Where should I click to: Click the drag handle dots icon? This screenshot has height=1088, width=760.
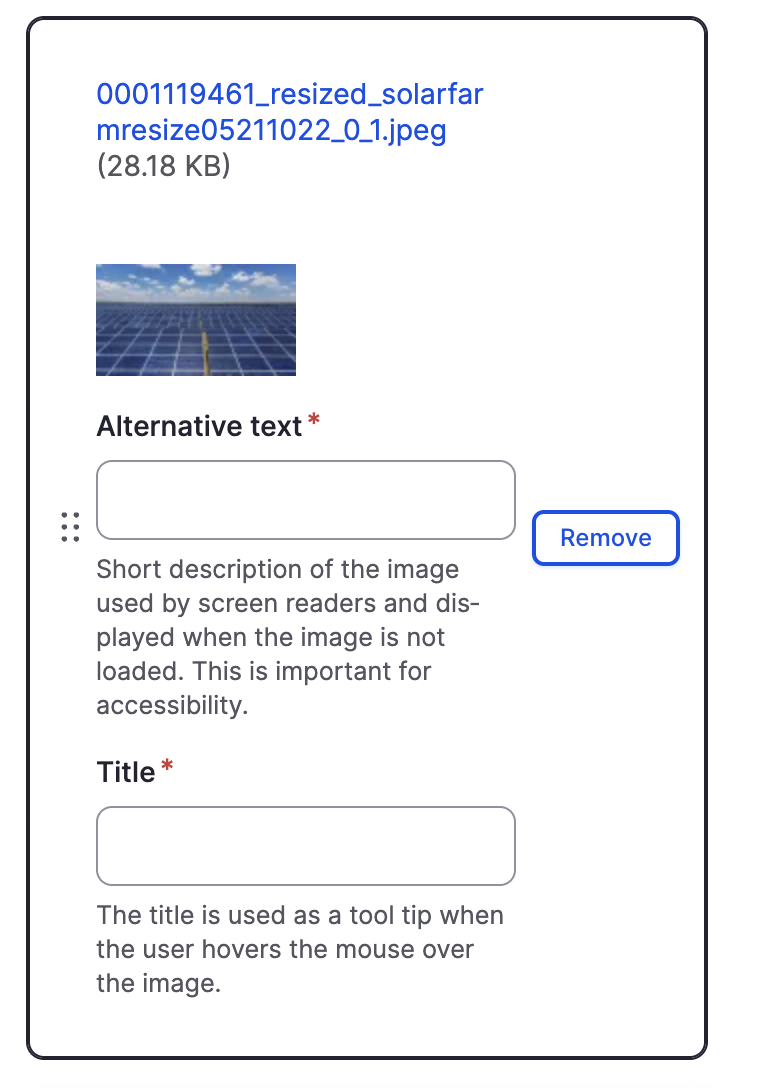[70, 526]
